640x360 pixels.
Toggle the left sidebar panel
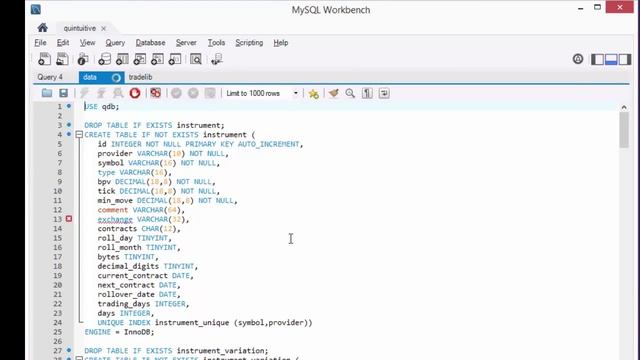pyautogui.click(x=597, y=59)
